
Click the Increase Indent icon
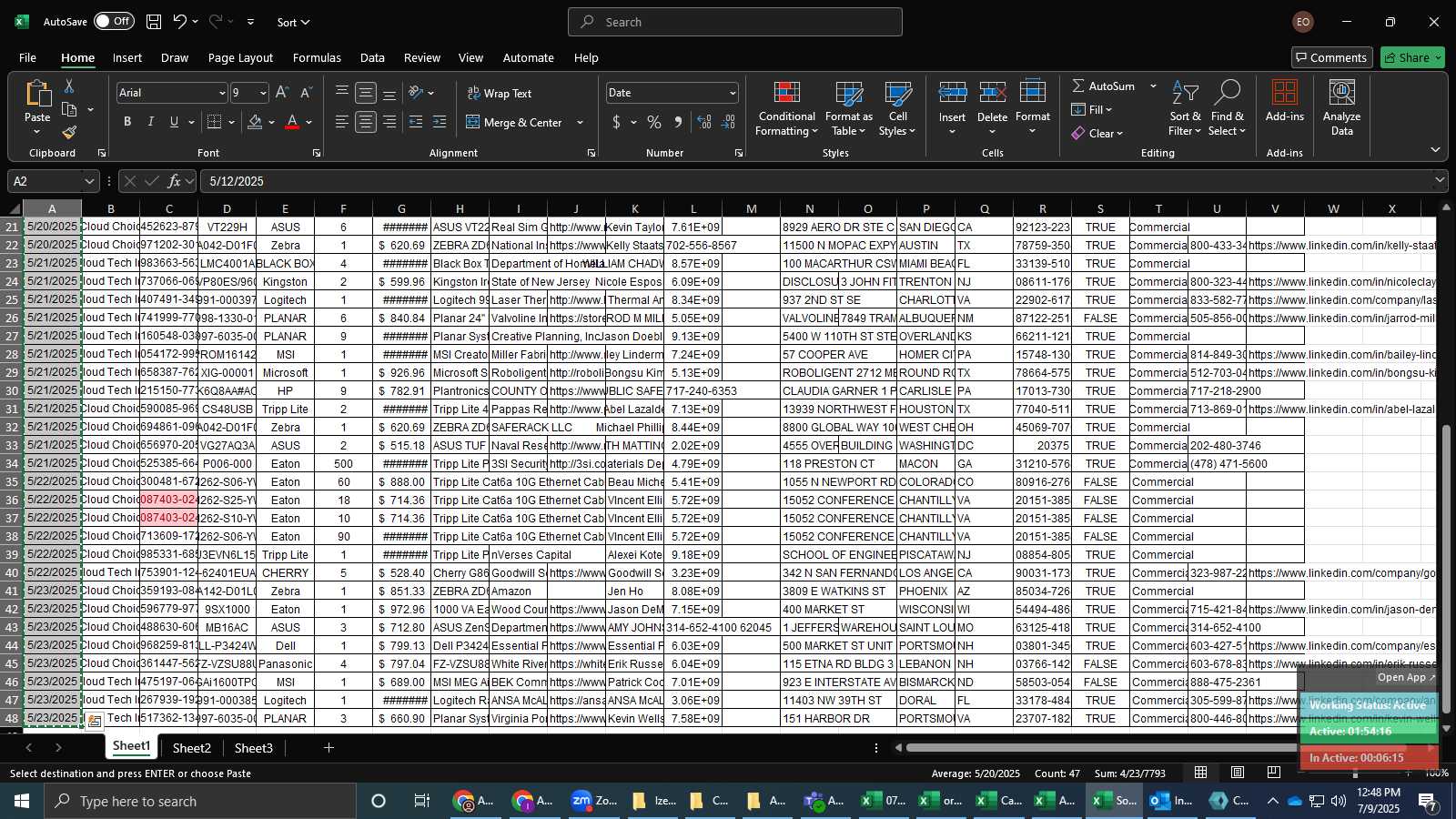[x=440, y=122]
